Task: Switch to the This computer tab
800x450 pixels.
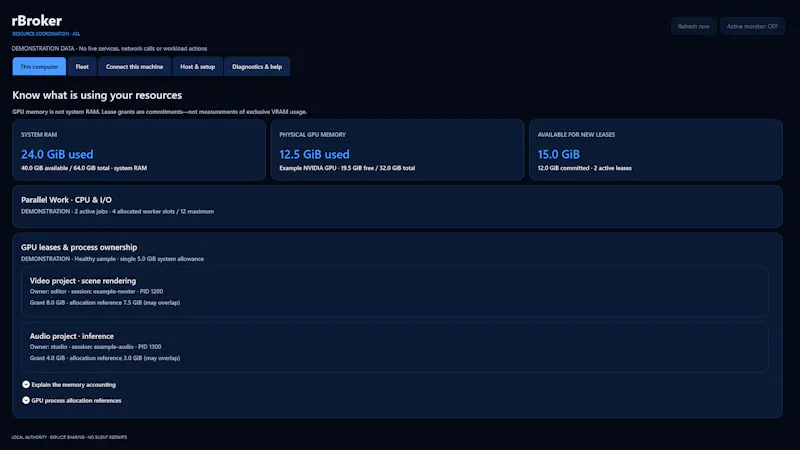Action: pos(39,66)
